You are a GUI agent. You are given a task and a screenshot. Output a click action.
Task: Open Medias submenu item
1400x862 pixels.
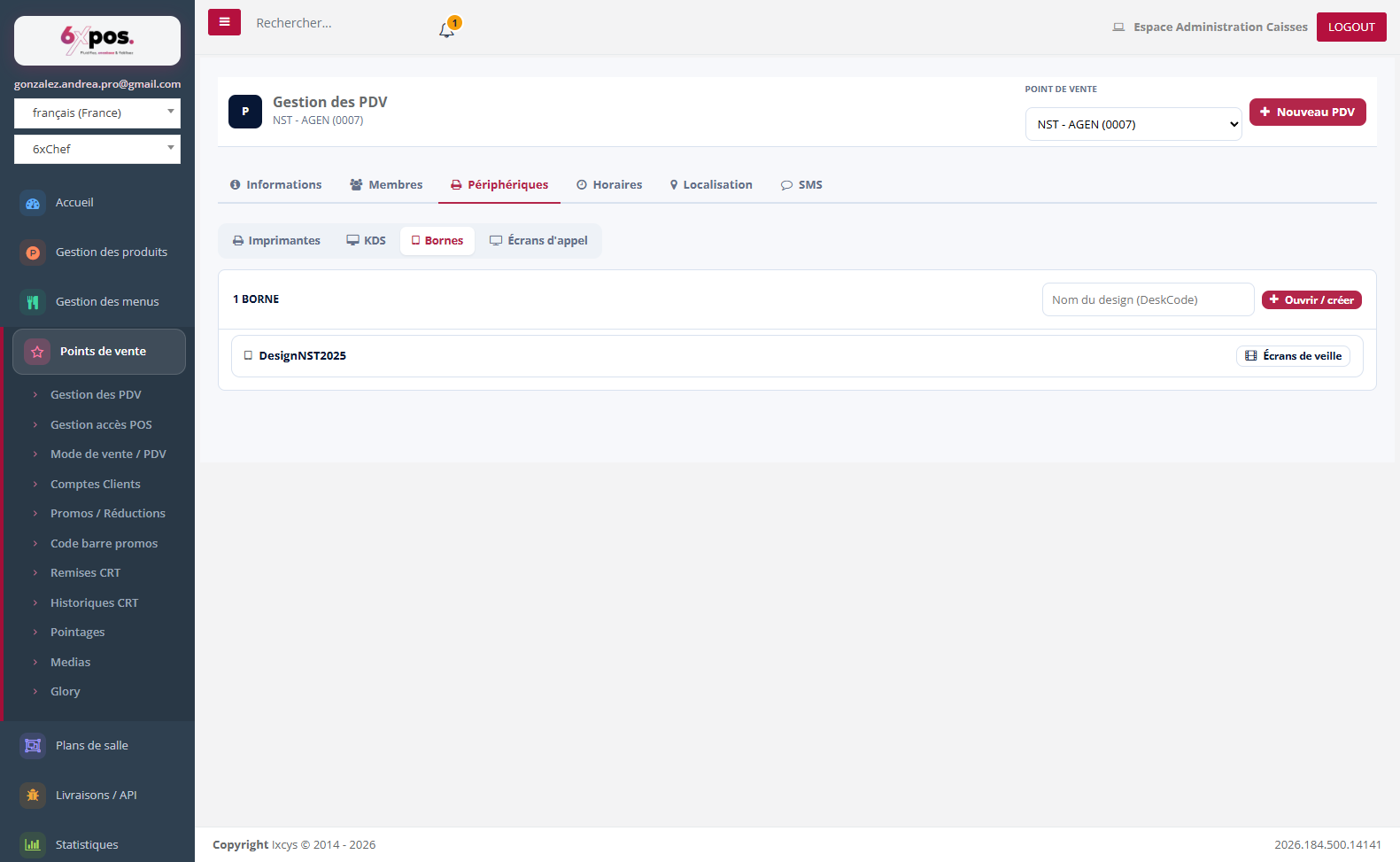71,663
